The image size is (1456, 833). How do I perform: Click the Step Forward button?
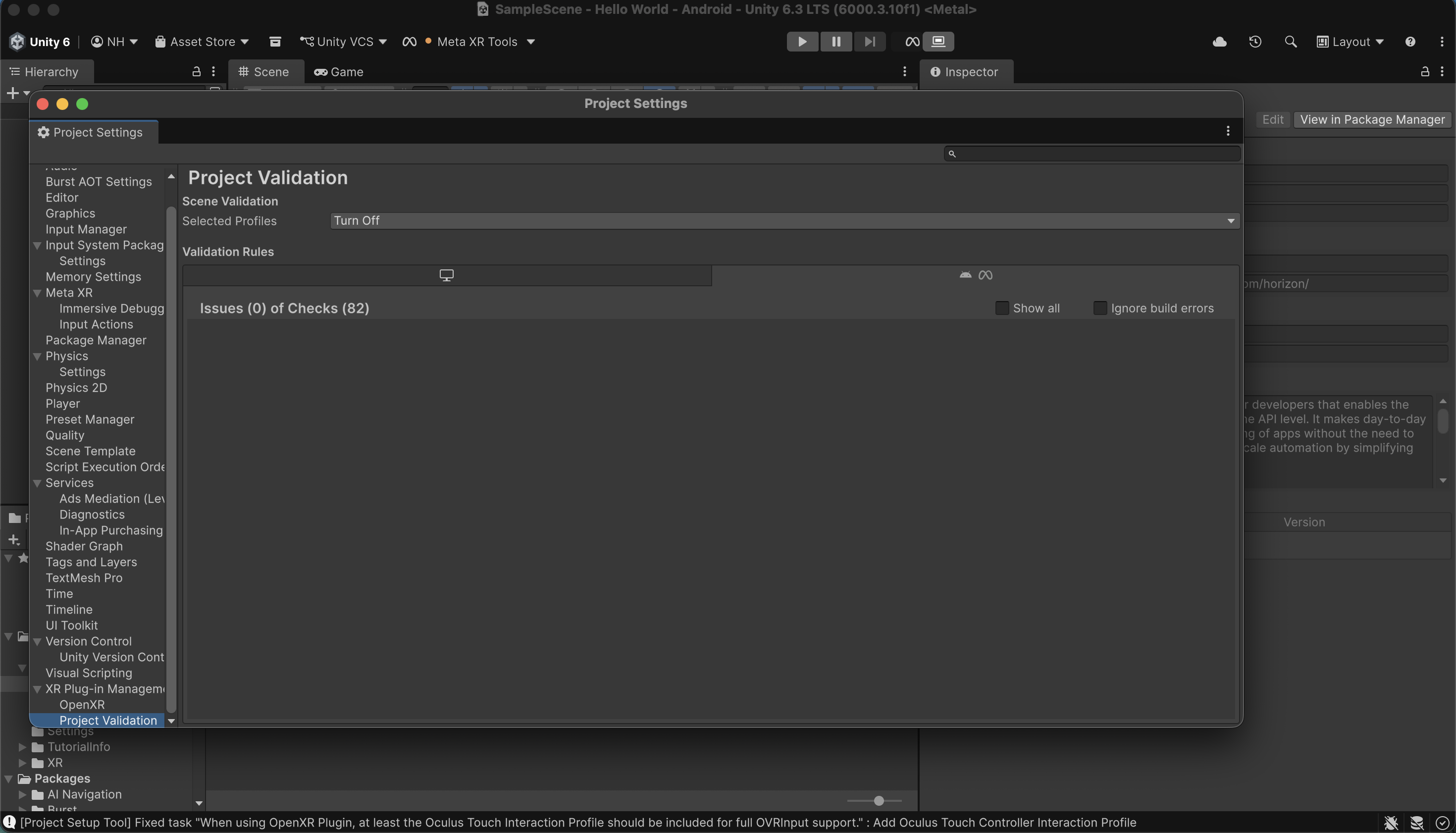coord(869,41)
